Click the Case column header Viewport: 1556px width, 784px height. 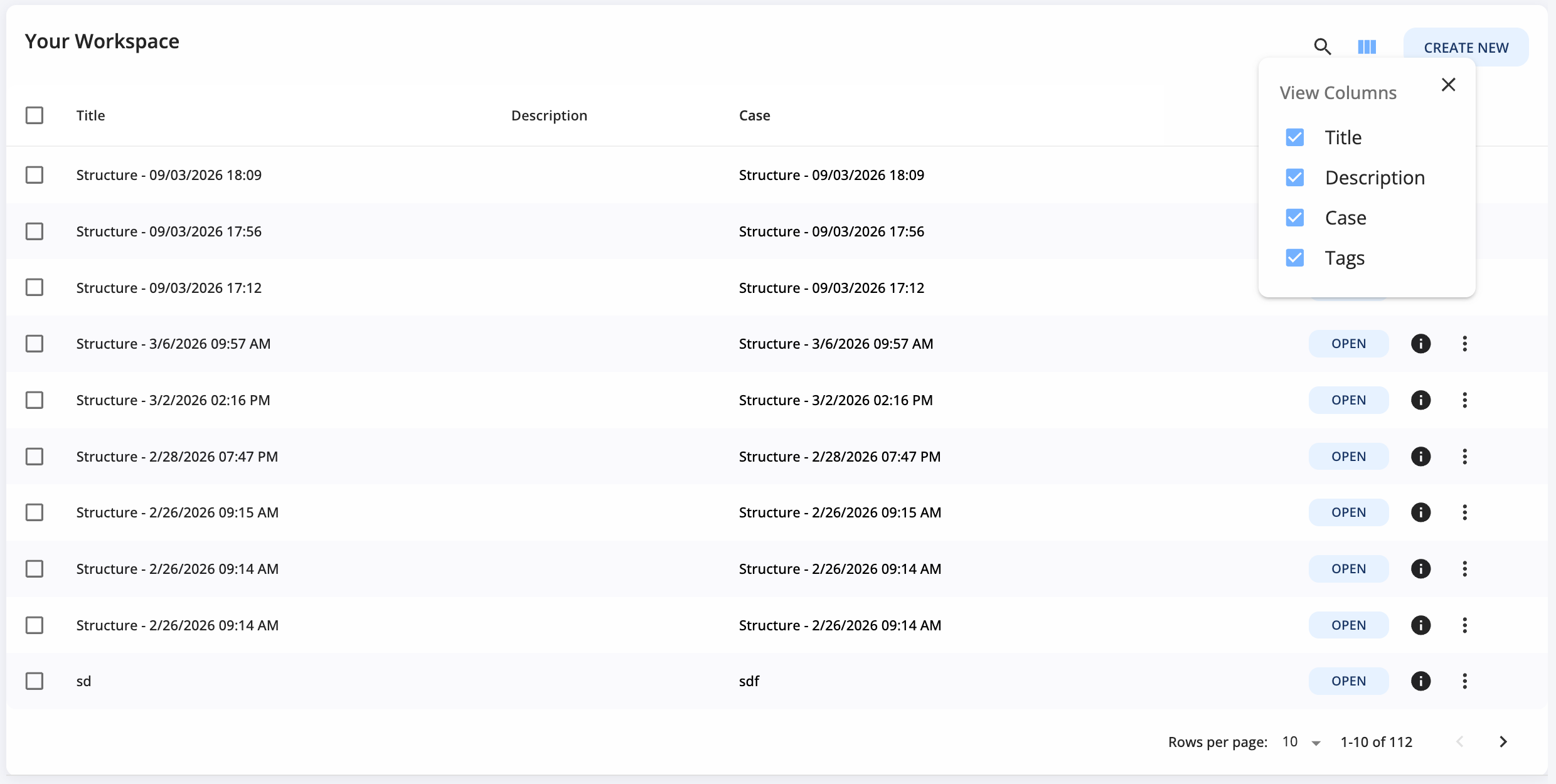(754, 115)
